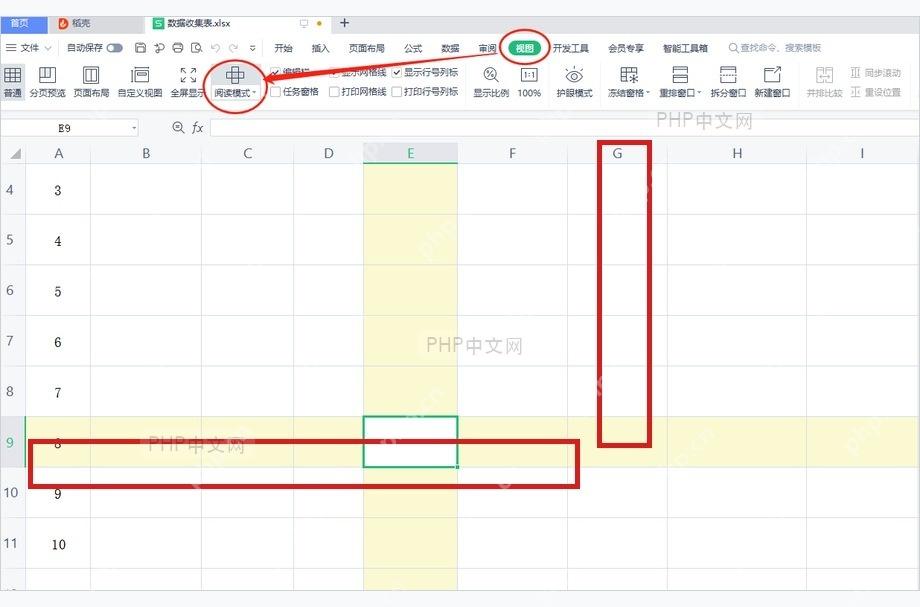This screenshot has width=920, height=607.
Task: Expand the 文件 menu chevron
Action: pyautogui.click(x=48, y=48)
